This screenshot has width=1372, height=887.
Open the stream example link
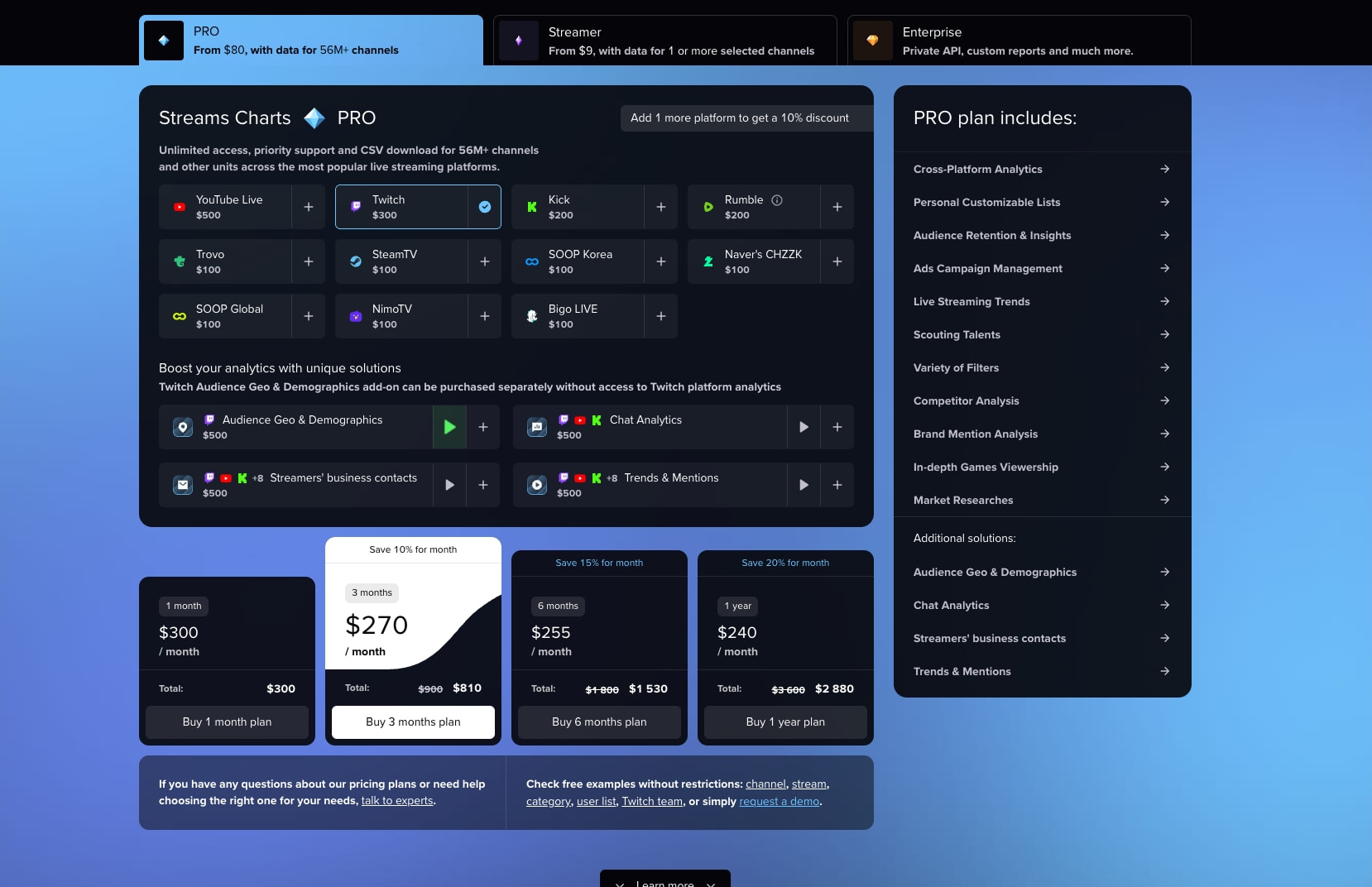click(809, 784)
